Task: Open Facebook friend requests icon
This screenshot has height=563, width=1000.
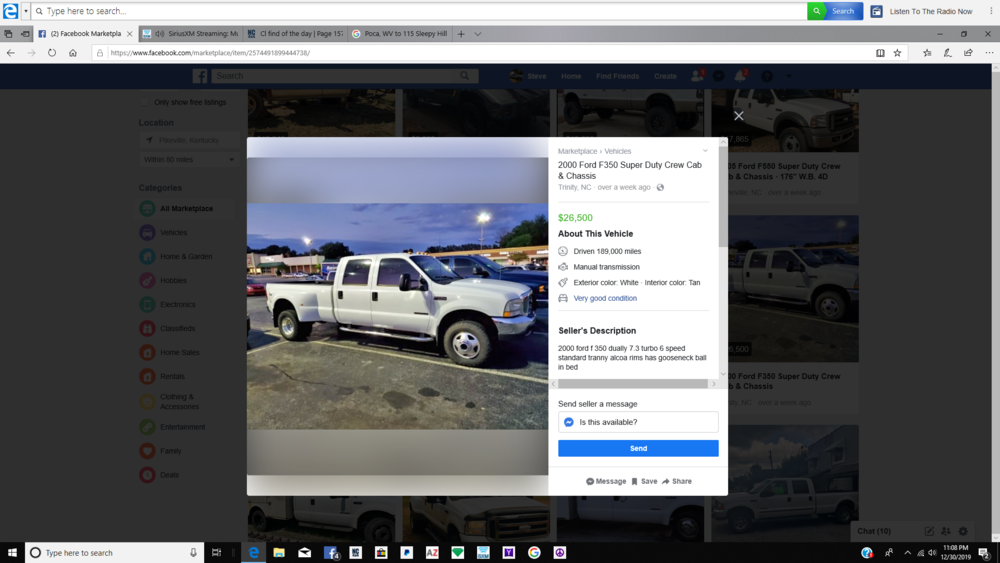Action: pos(696,76)
